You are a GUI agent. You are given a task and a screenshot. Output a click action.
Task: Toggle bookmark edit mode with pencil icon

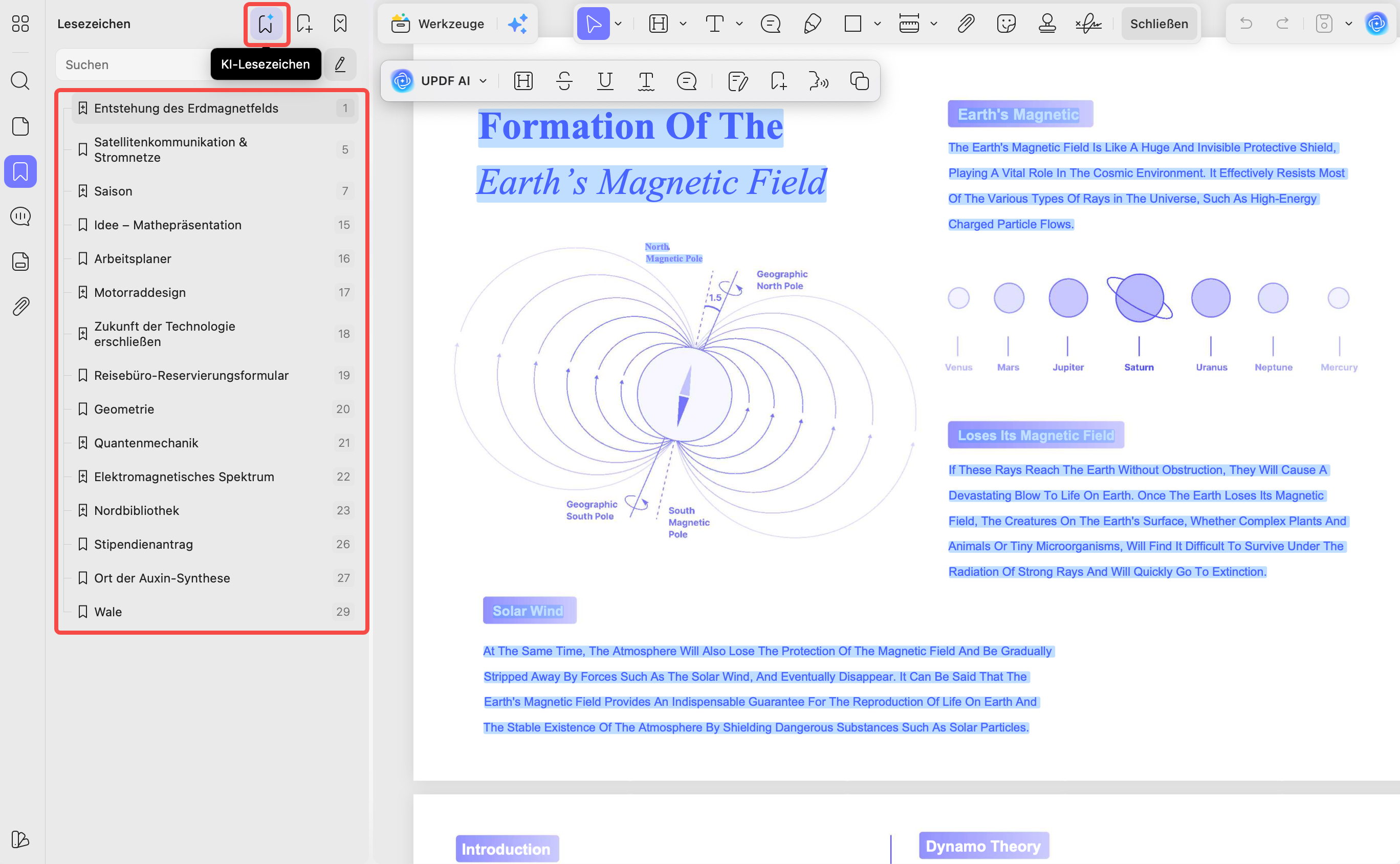(x=340, y=64)
